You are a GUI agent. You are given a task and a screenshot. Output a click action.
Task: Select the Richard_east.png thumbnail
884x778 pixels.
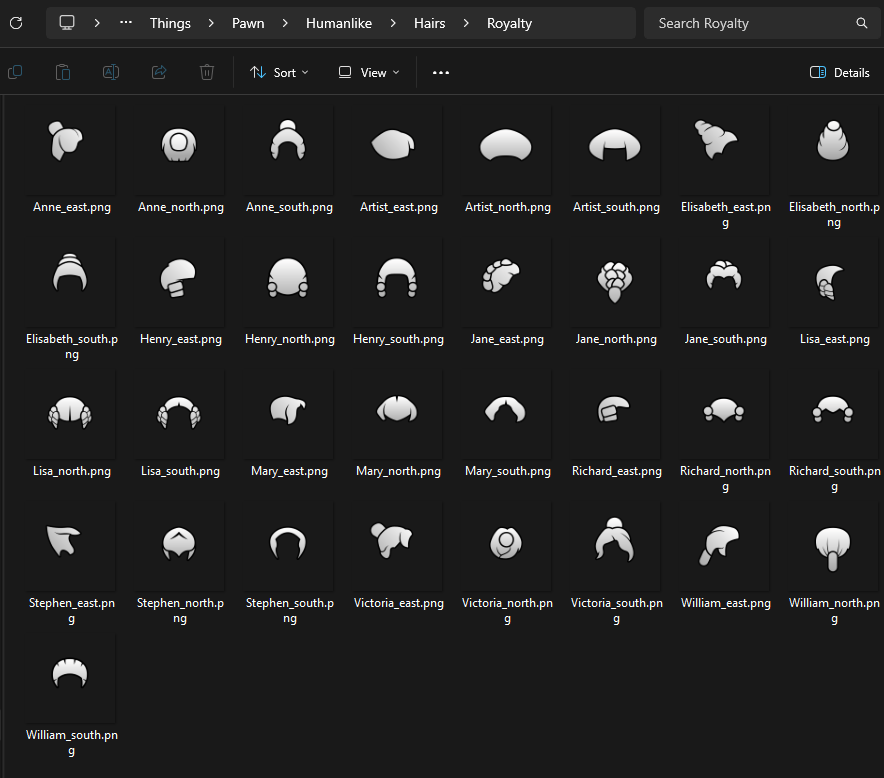point(613,409)
